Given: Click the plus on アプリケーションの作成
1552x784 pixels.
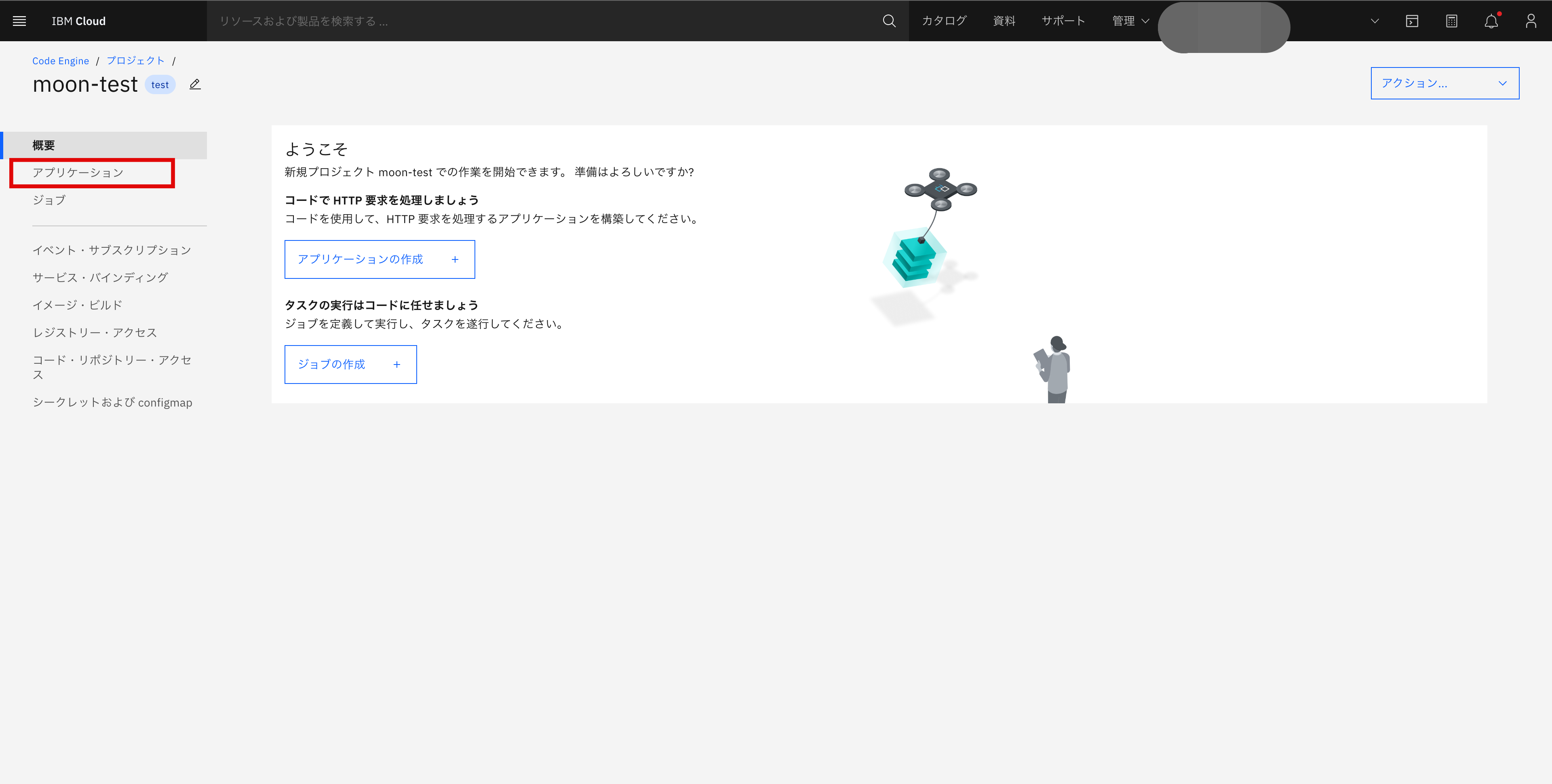Looking at the screenshot, I should click(x=455, y=259).
